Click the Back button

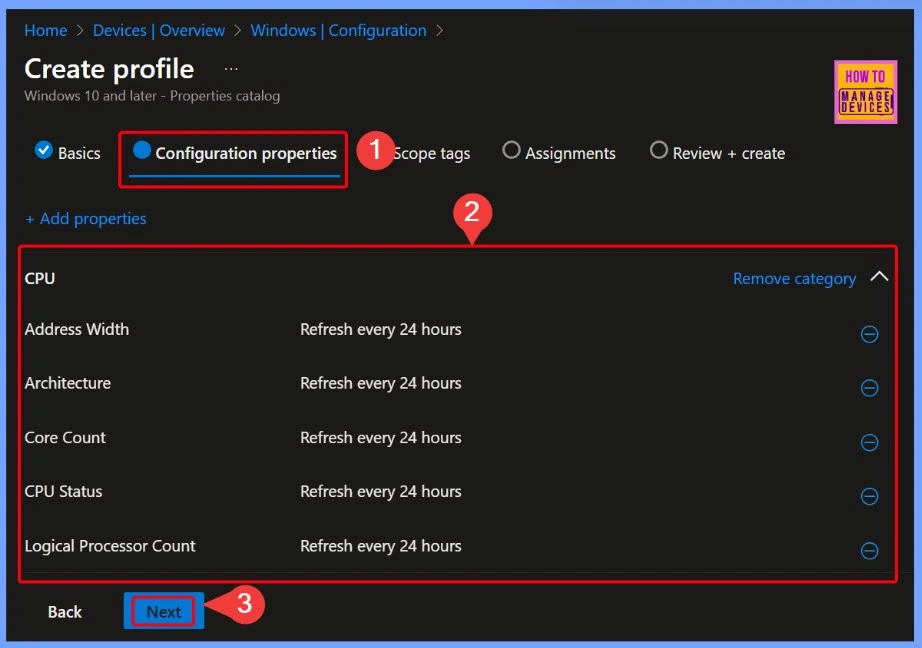[x=65, y=612]
